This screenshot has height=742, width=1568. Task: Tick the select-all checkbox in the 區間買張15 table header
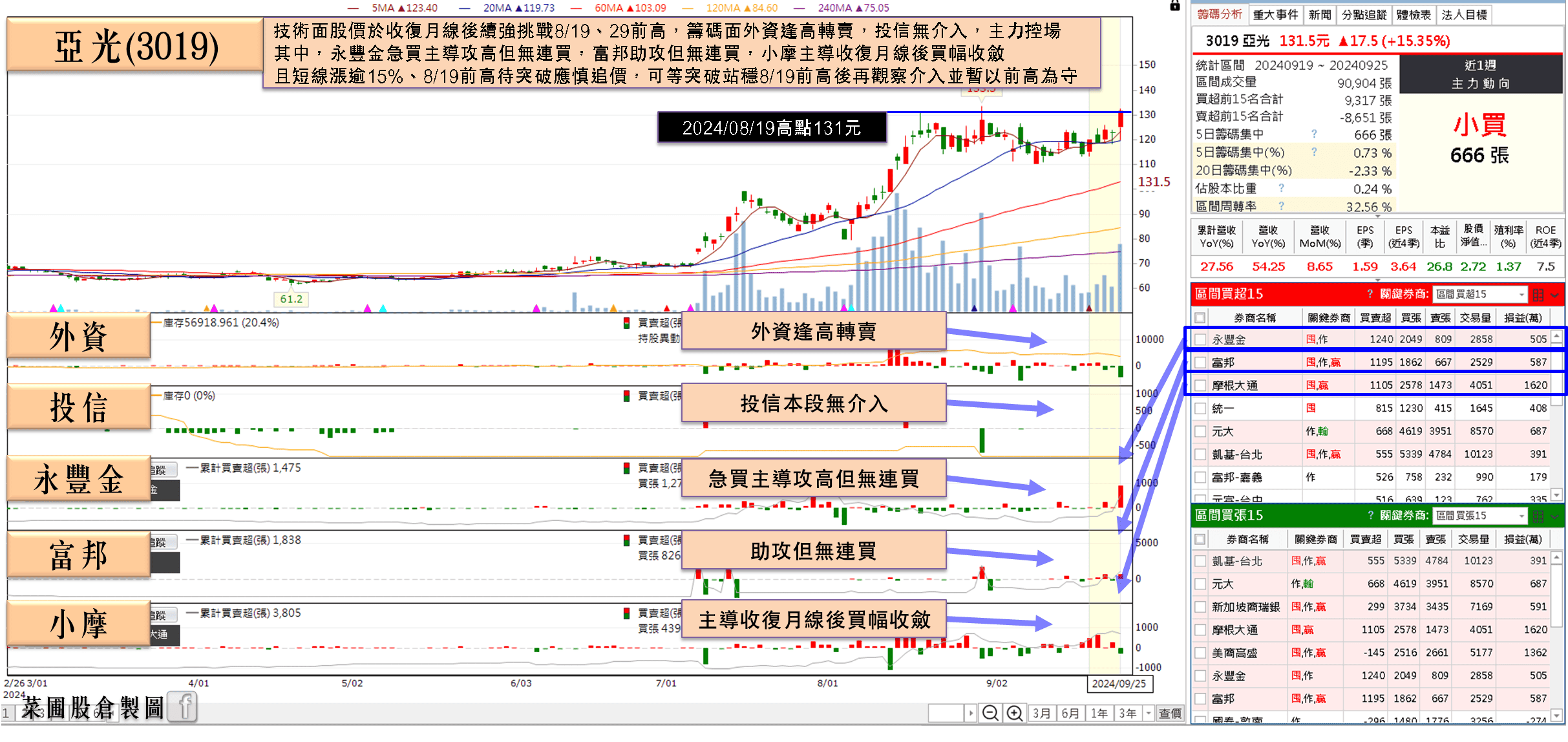[x=1200, y=539]
